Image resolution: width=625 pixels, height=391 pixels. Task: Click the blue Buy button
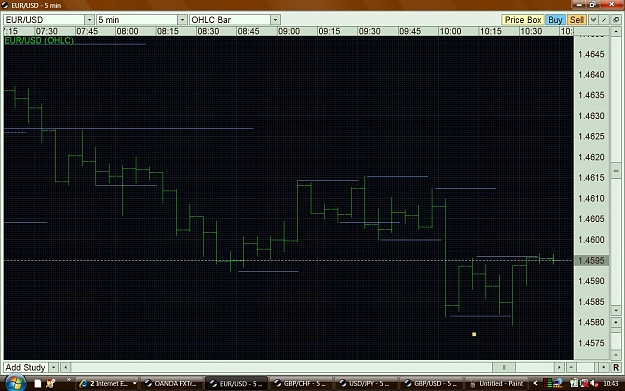pyautogui.click(x=555, y=20)
